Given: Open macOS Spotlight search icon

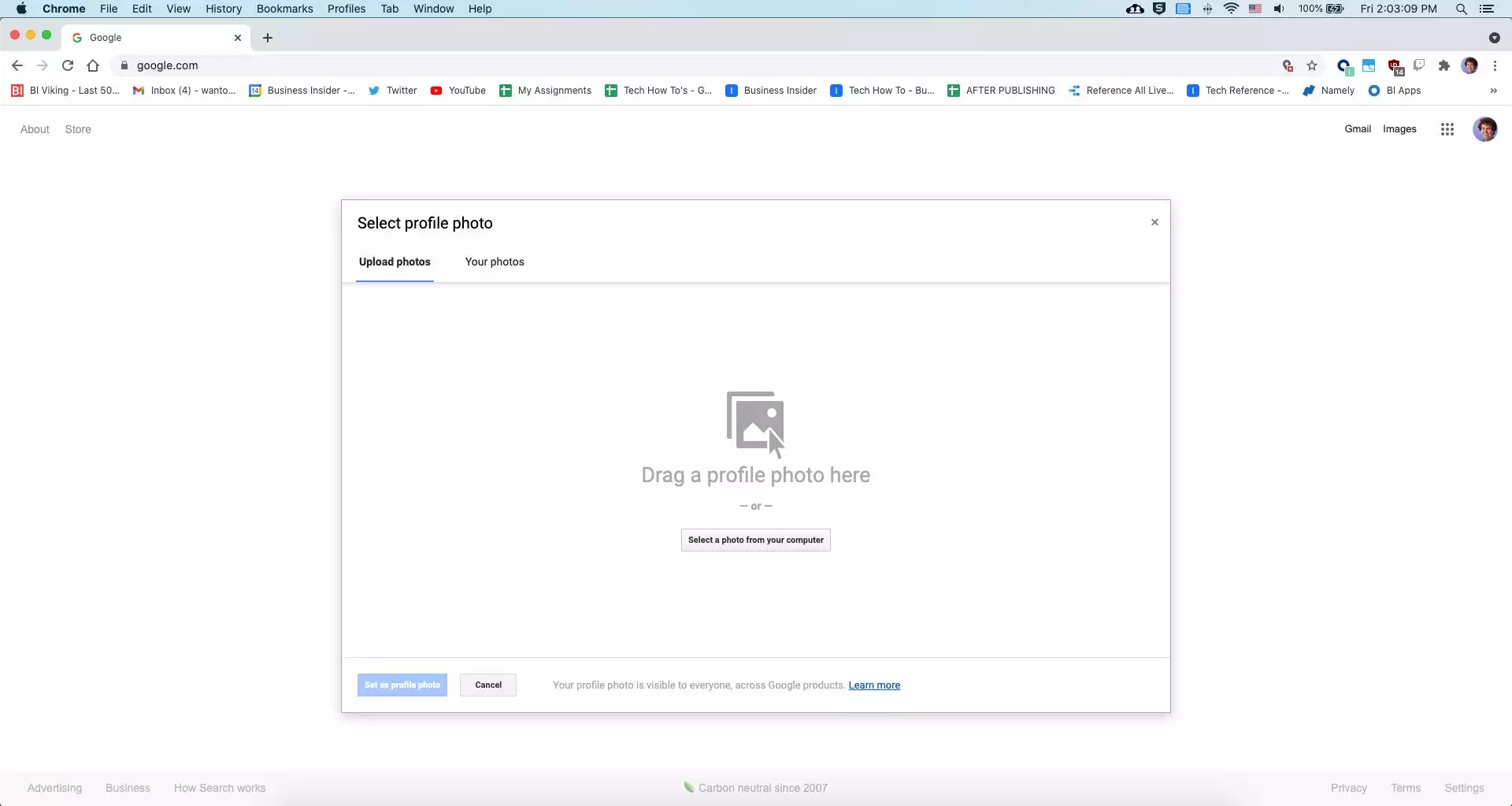Looking at the screenshot, I should [1461, 9].
